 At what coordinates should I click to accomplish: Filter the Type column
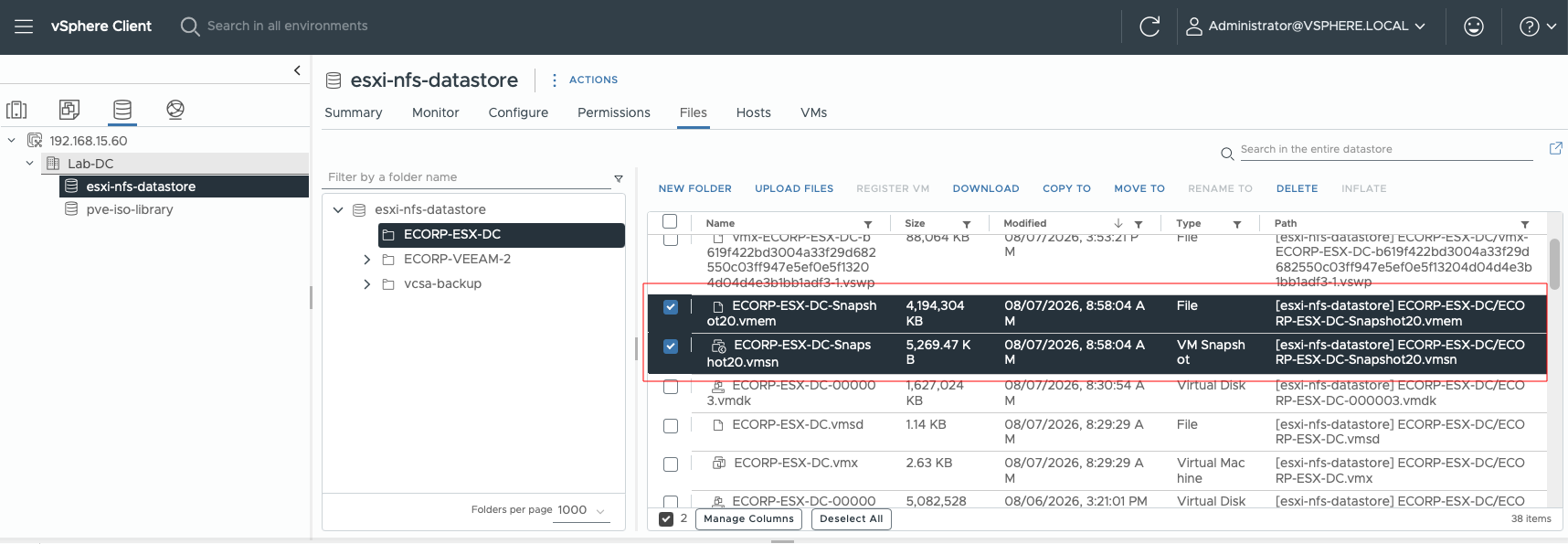point(1237,224)
